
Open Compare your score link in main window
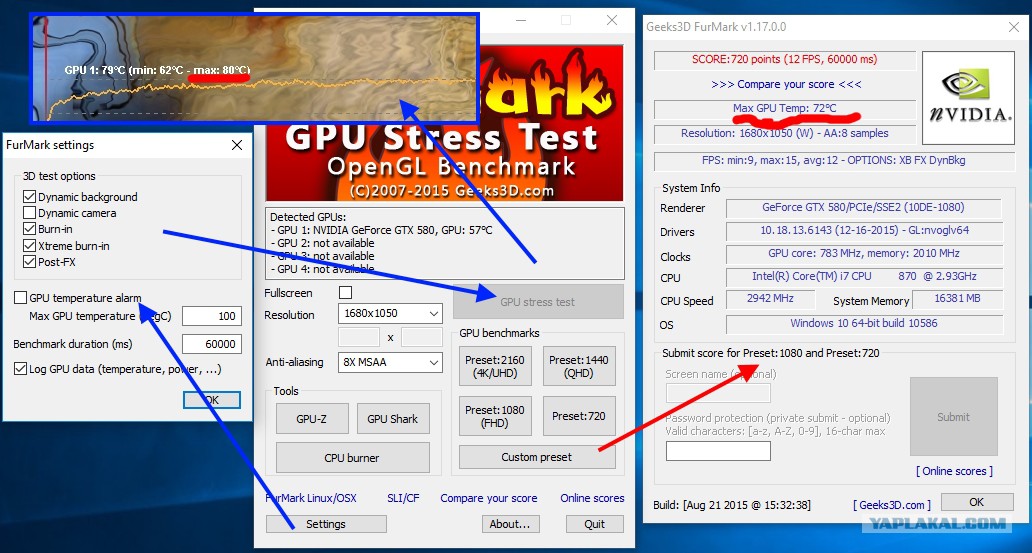[489, 498]
